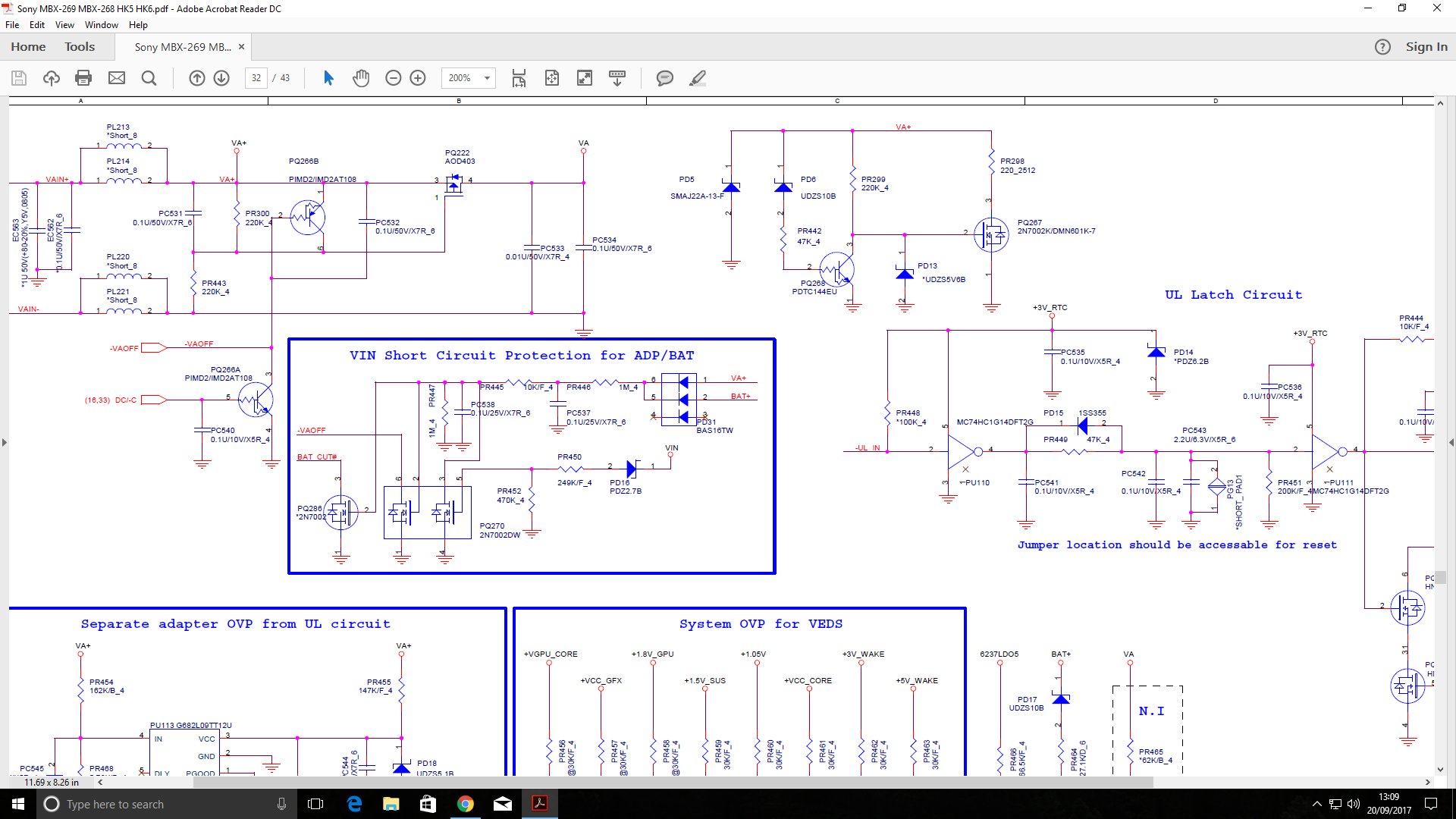Switch to the Tools tab
The image size is (1456, 819).
pyautogui.click(x=80, y=47)
